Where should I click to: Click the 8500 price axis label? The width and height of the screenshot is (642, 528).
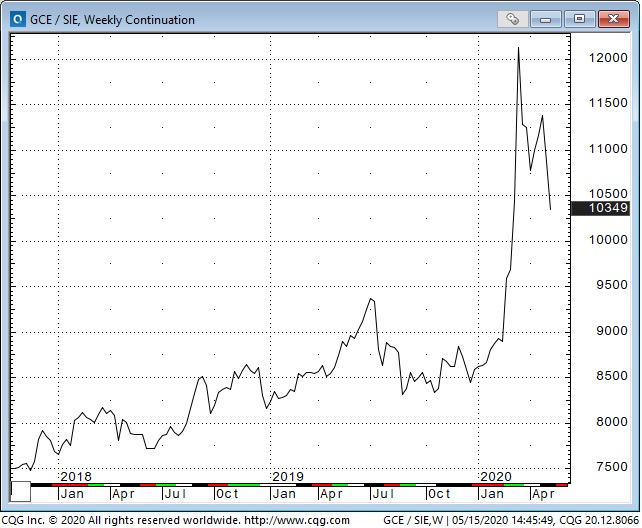coord(612,376)
